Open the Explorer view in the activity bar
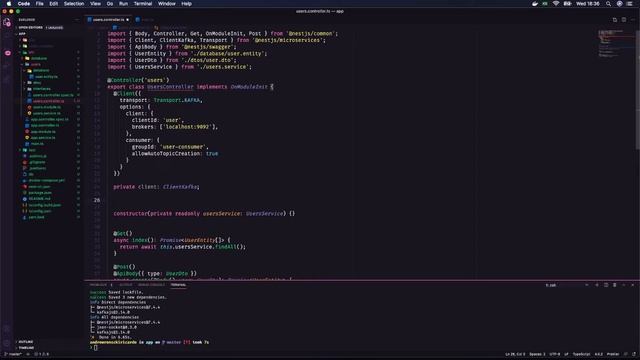 [x=7, y=23]
